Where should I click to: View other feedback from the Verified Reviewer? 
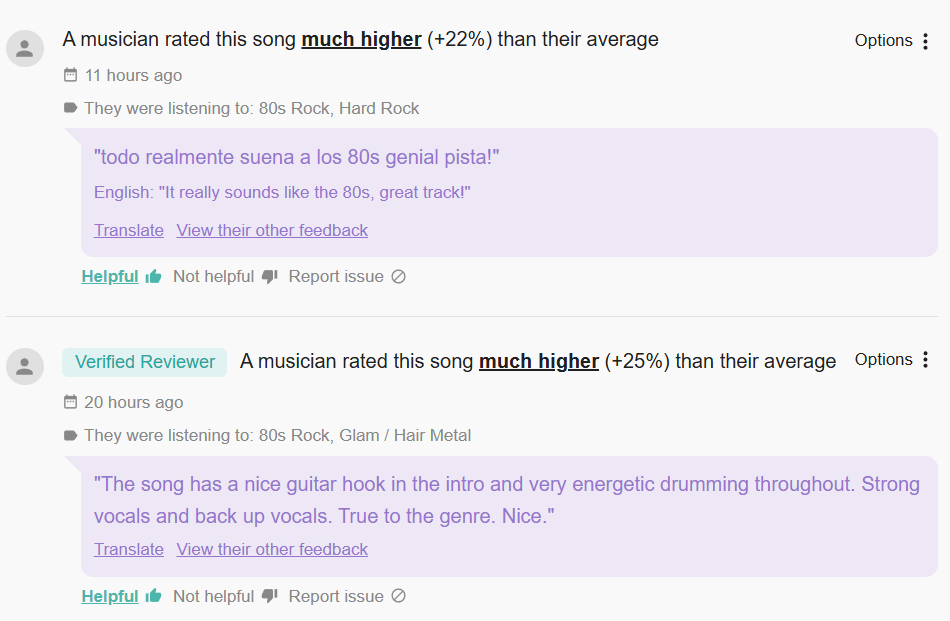tap(272, 550)
